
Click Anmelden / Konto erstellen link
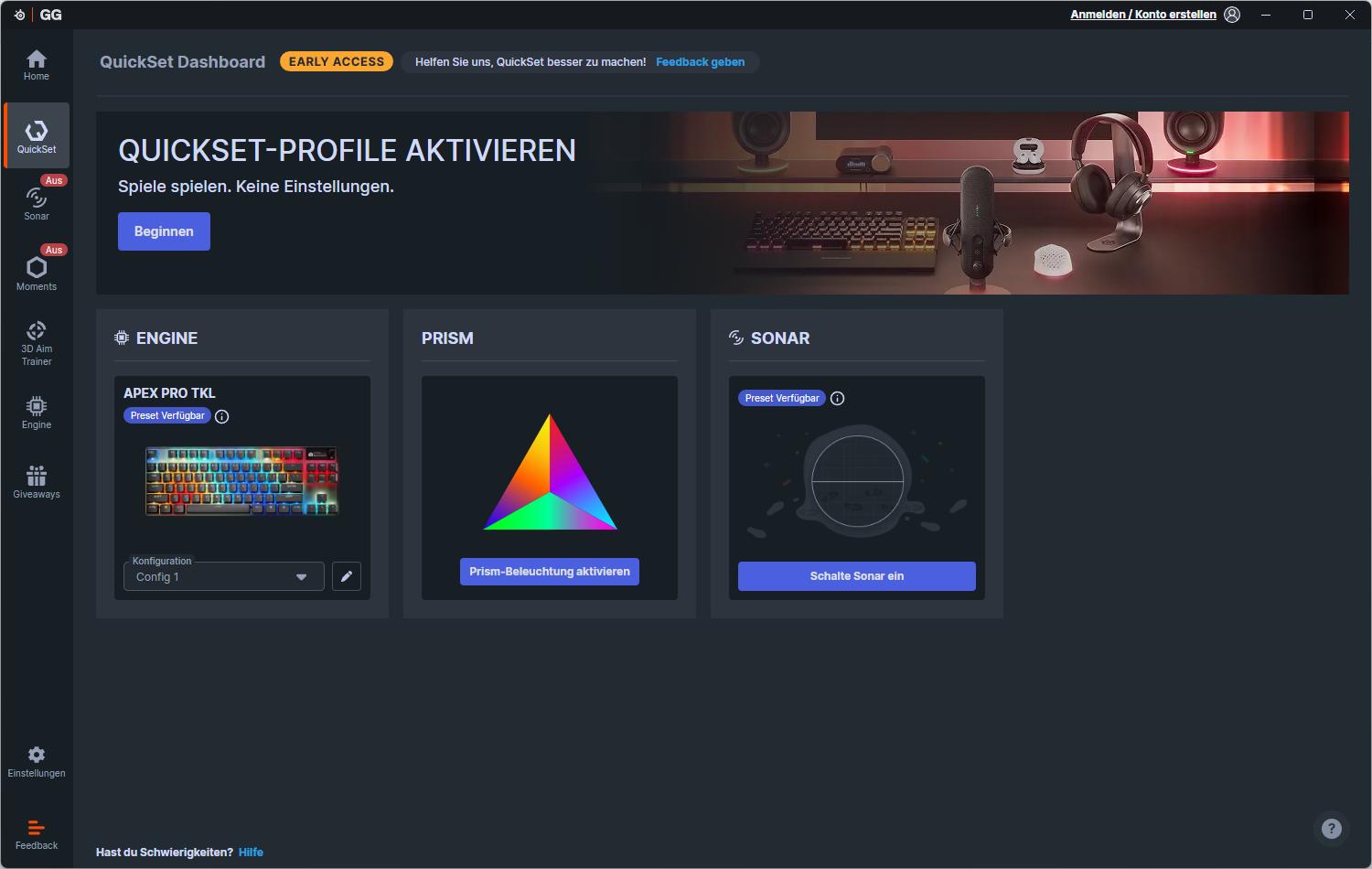pos(1142,15)
